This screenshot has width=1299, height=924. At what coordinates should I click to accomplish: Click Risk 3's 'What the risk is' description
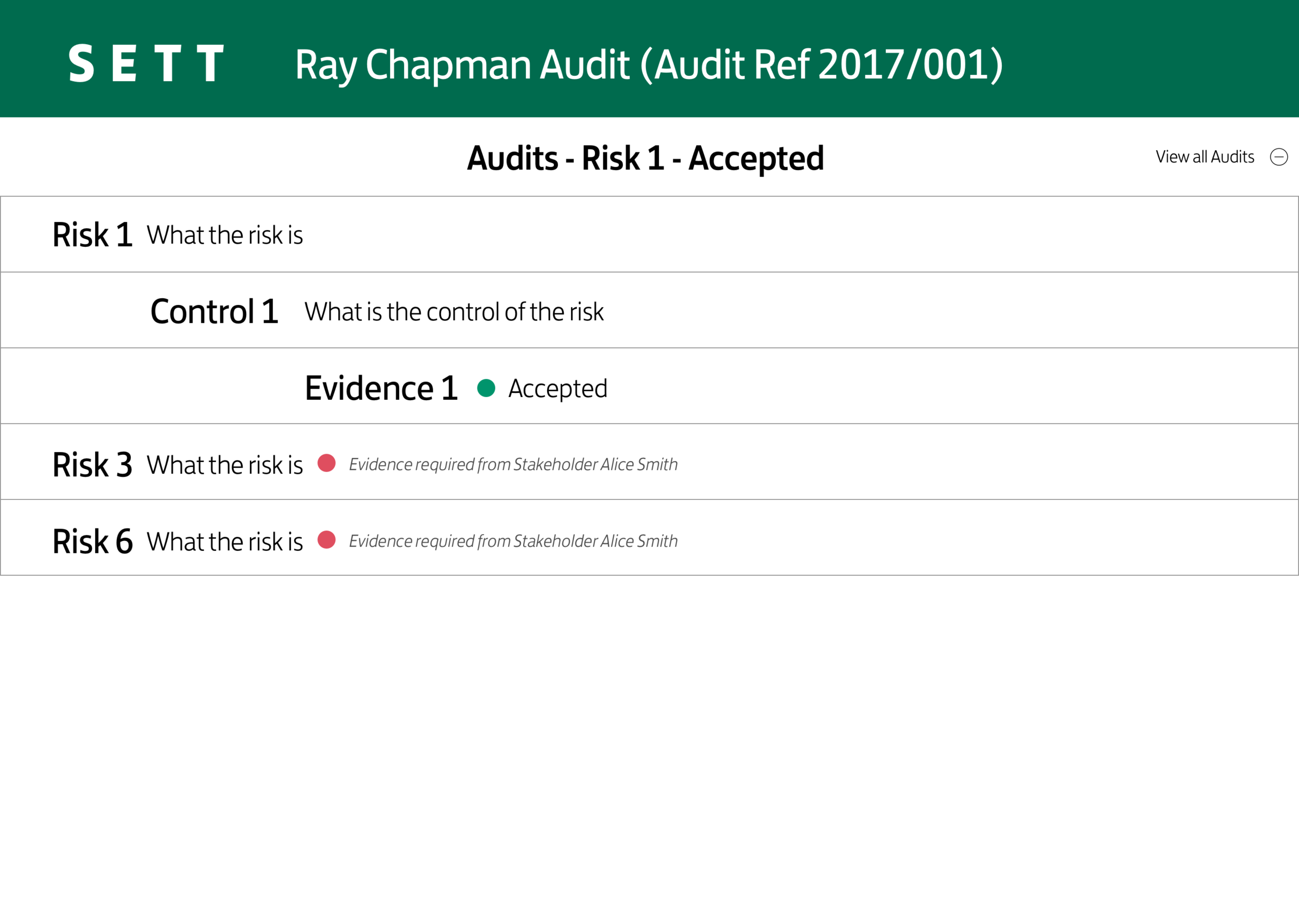click(x=224, y=465)
